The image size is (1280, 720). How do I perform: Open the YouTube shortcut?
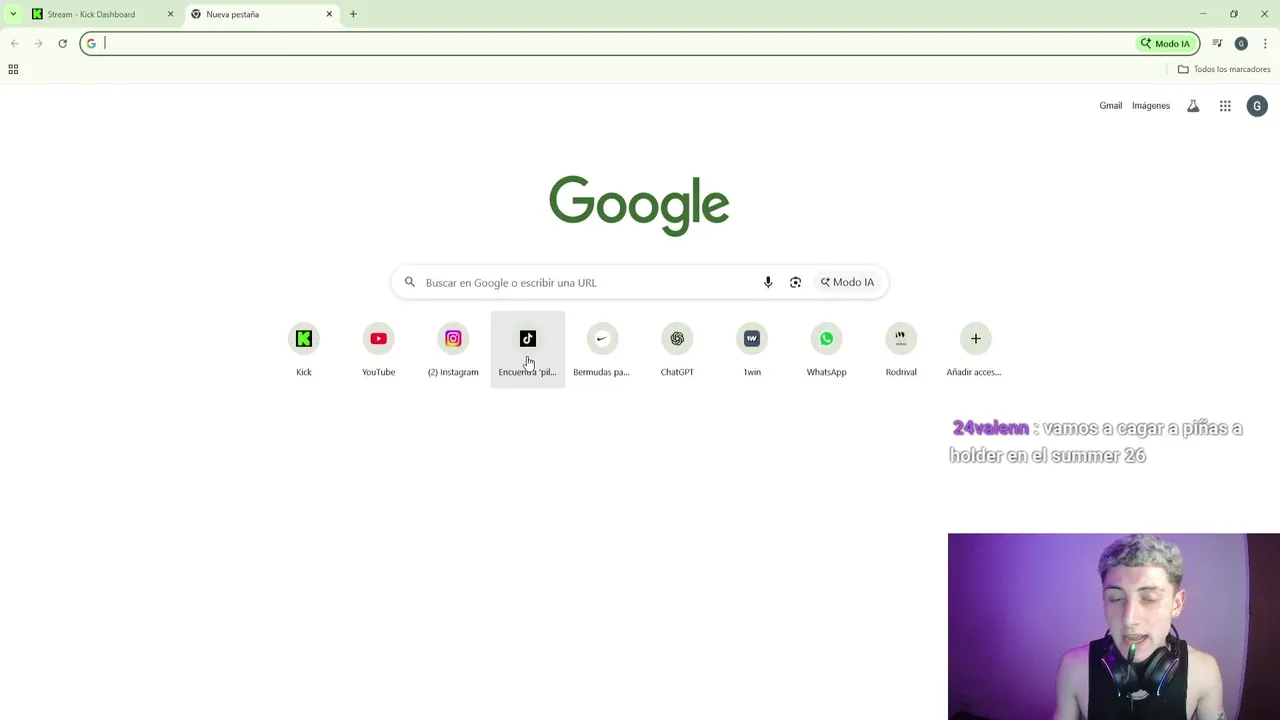point(378,350)
